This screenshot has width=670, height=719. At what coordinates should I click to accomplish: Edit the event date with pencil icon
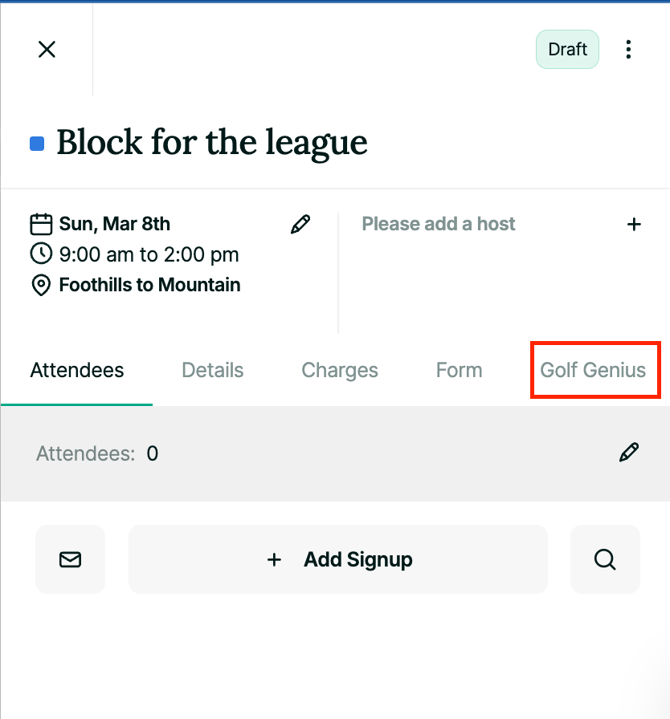coord(300,225)
